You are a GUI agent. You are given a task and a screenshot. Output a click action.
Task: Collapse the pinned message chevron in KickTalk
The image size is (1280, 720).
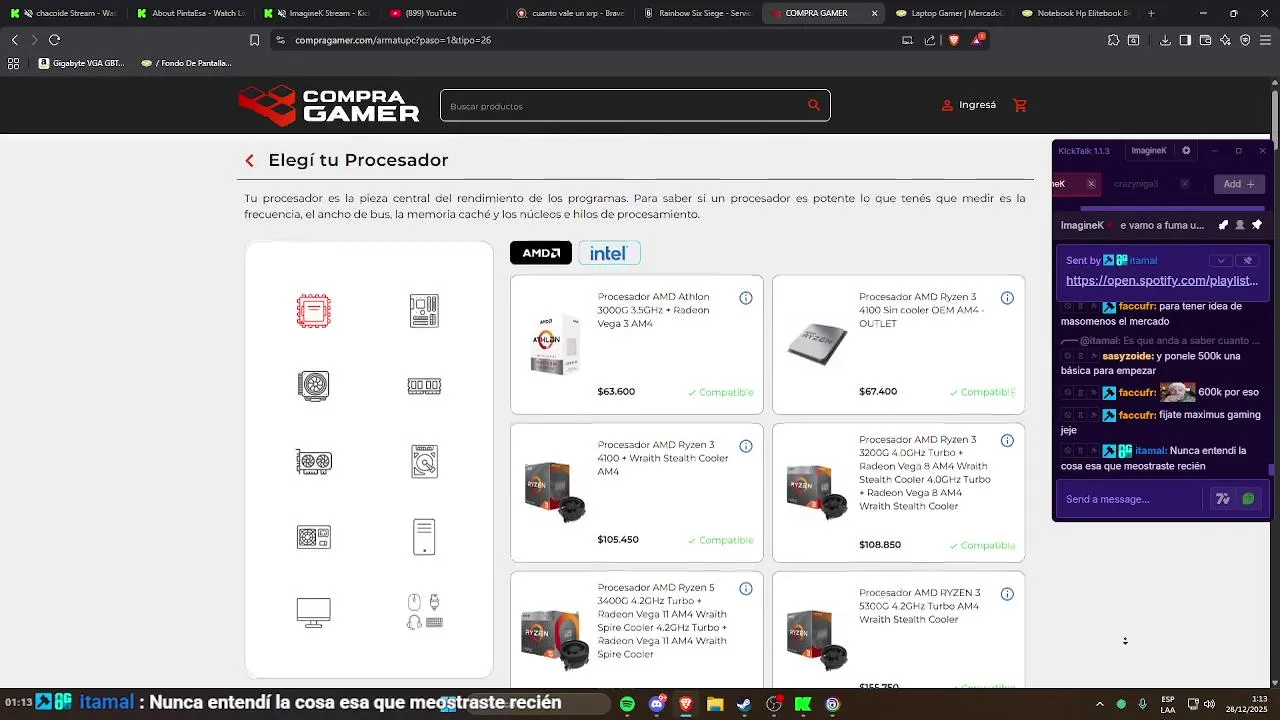[x=1220, y=260]
